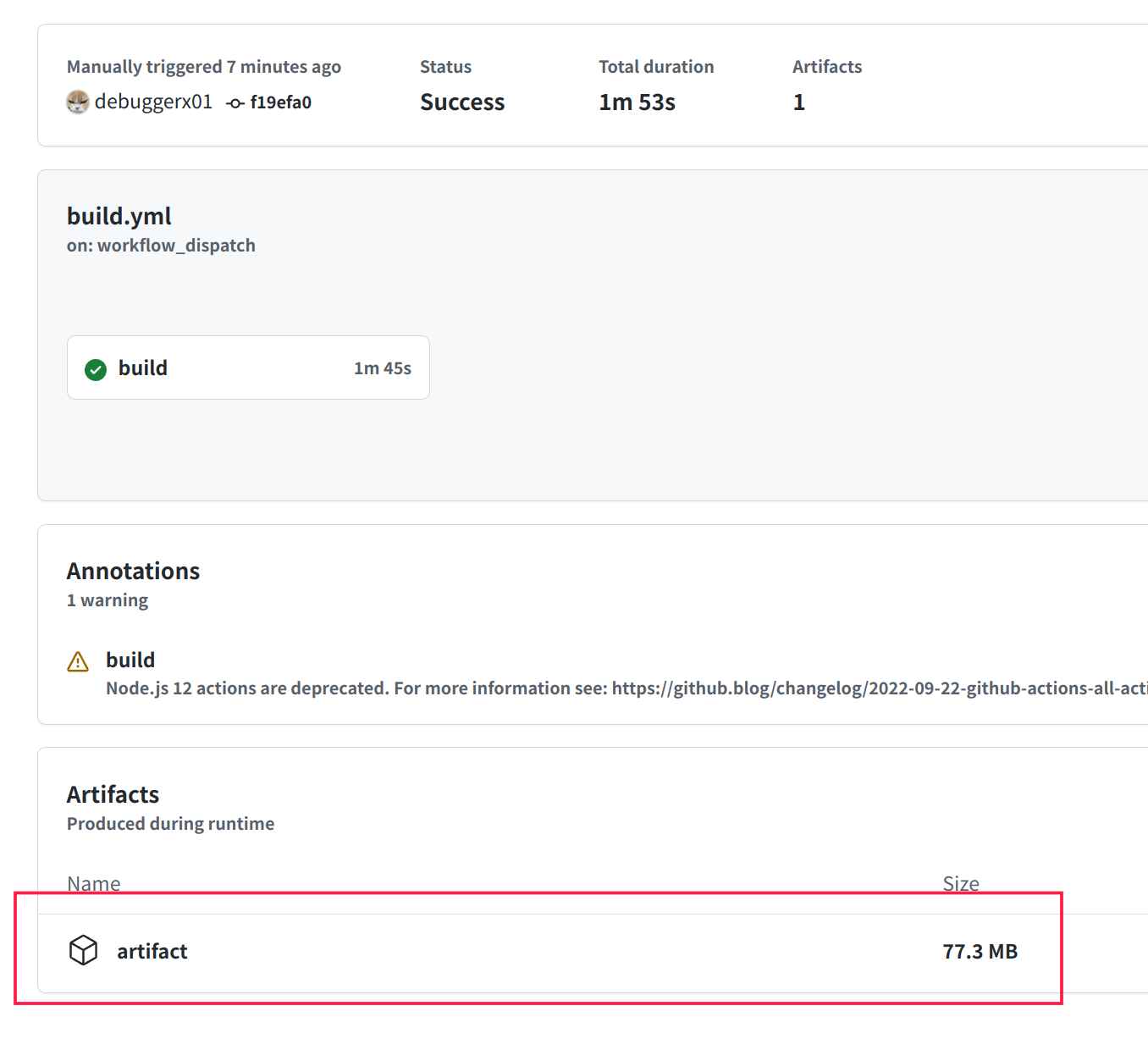Image resolution: width=1148 pixels, height=1050 pixels.
Task: Click the Success status indicator
Action: 462,102
